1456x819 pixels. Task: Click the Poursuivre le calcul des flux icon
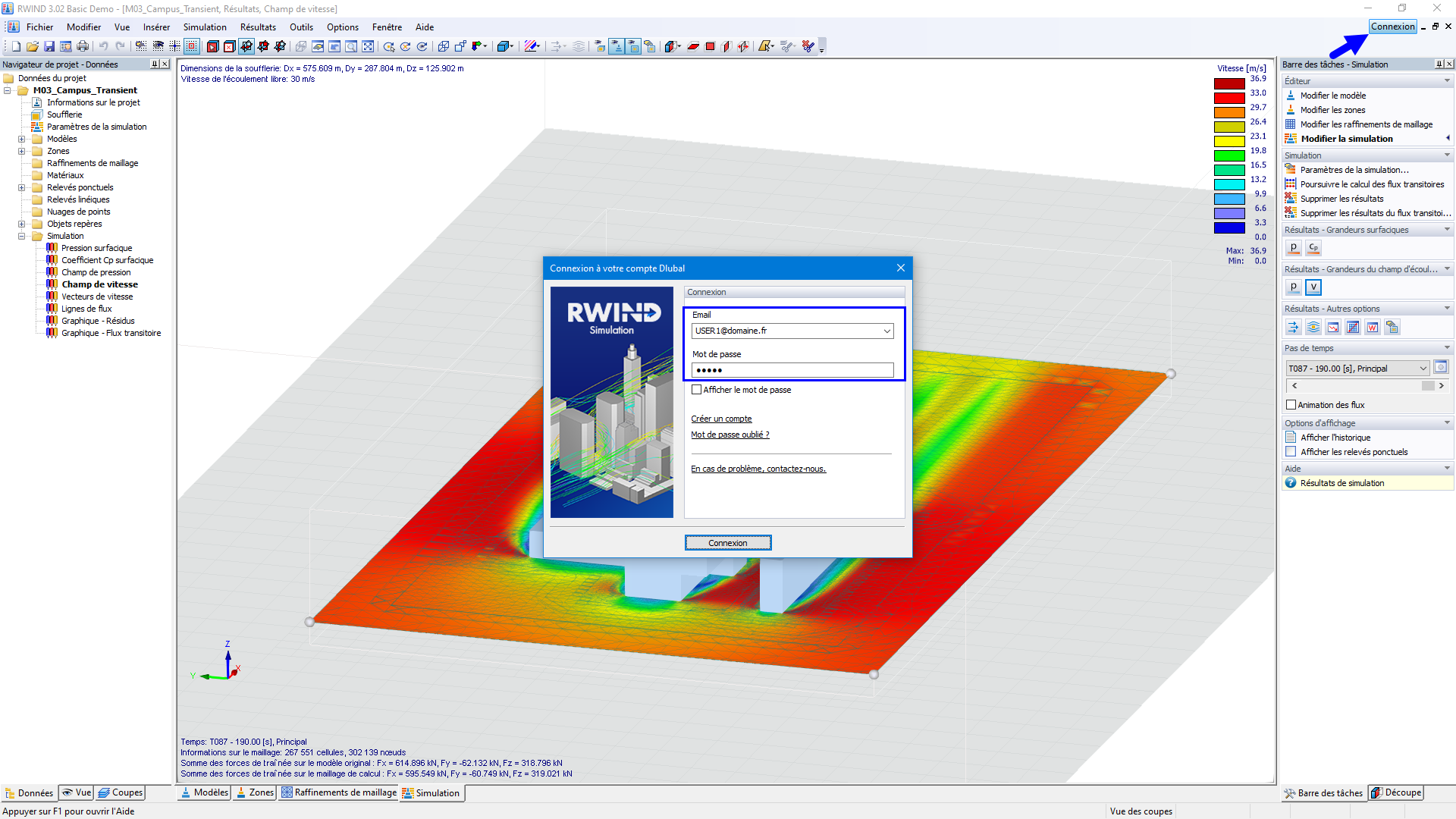pos(1291,184)
